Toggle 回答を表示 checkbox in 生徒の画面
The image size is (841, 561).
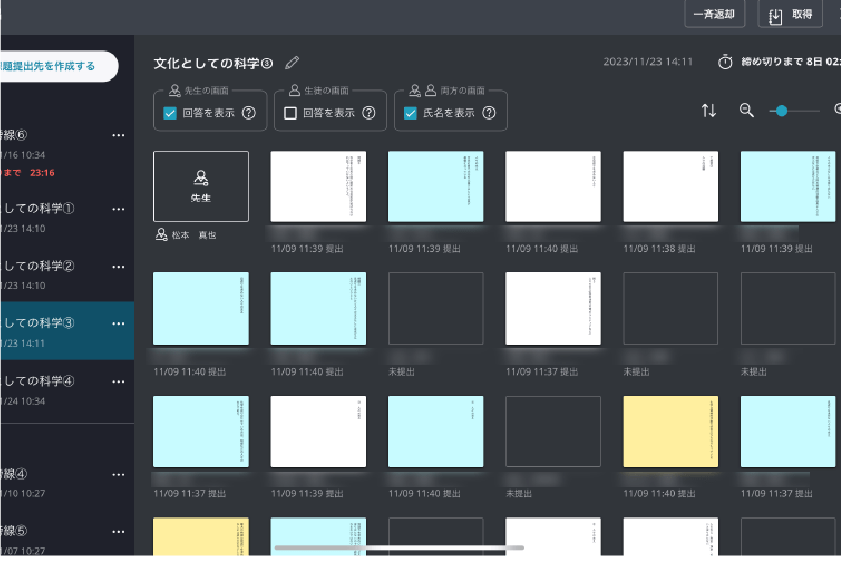[290, 113]
